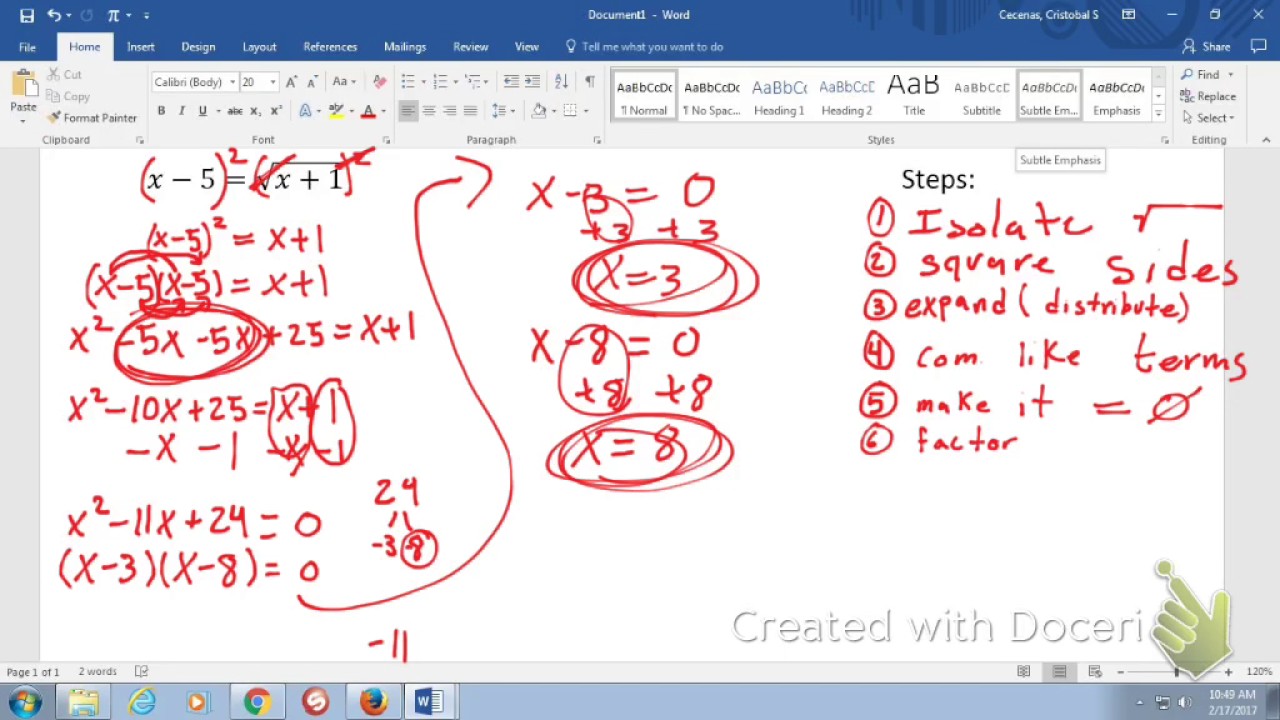Expand Styles gallery More arrow
Viewport: 1280px width, 720px height.
(1158, 116)
